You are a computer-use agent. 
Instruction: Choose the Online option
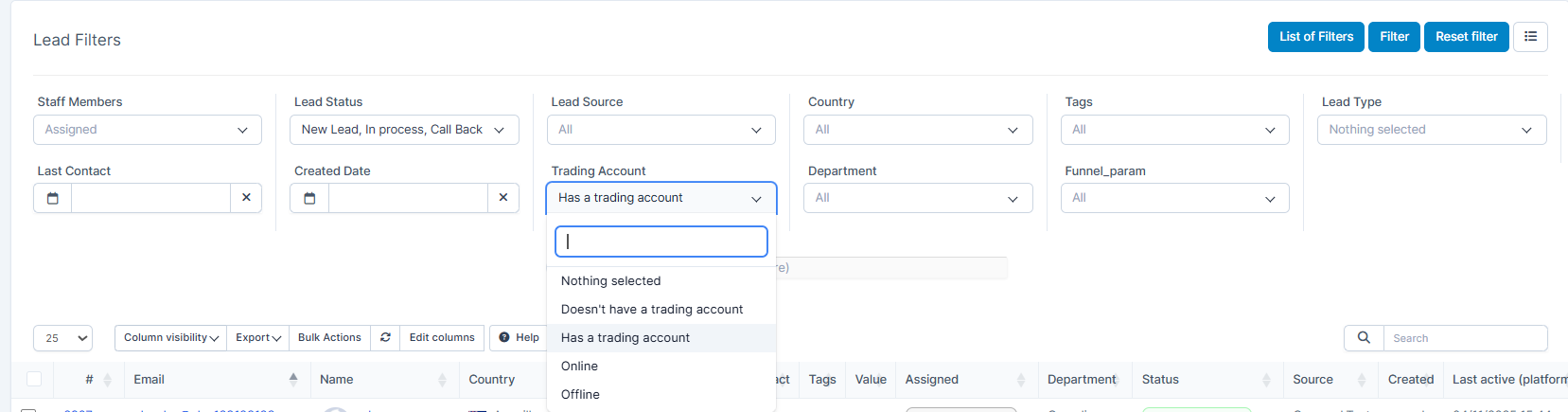click(579, 367)
